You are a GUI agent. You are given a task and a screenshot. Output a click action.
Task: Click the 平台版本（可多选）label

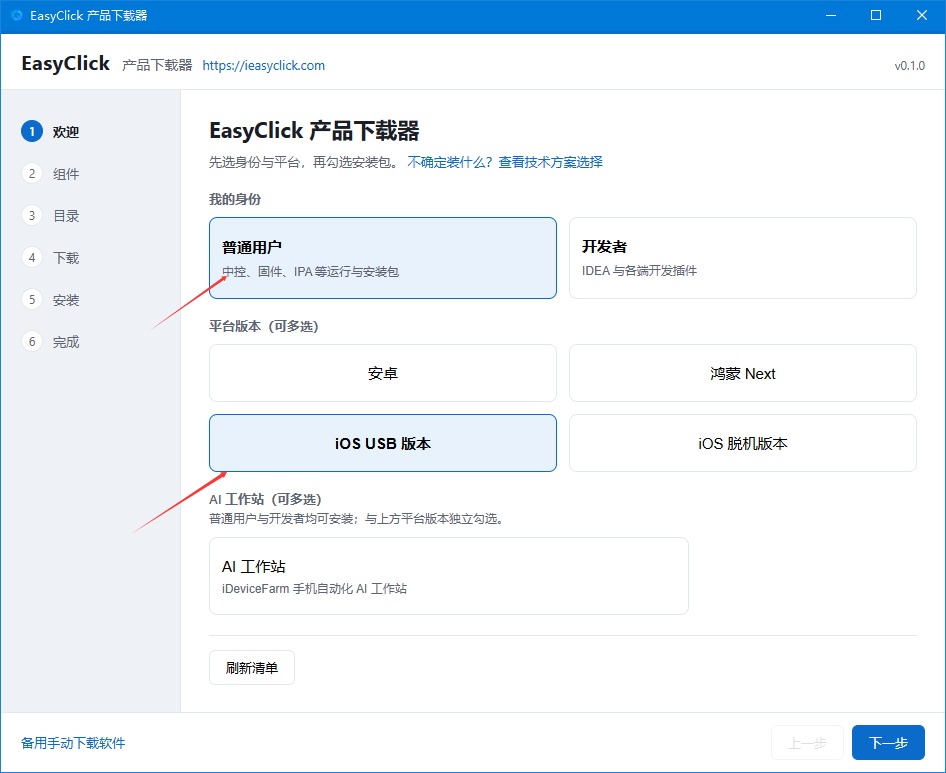(x=264, y=326)
